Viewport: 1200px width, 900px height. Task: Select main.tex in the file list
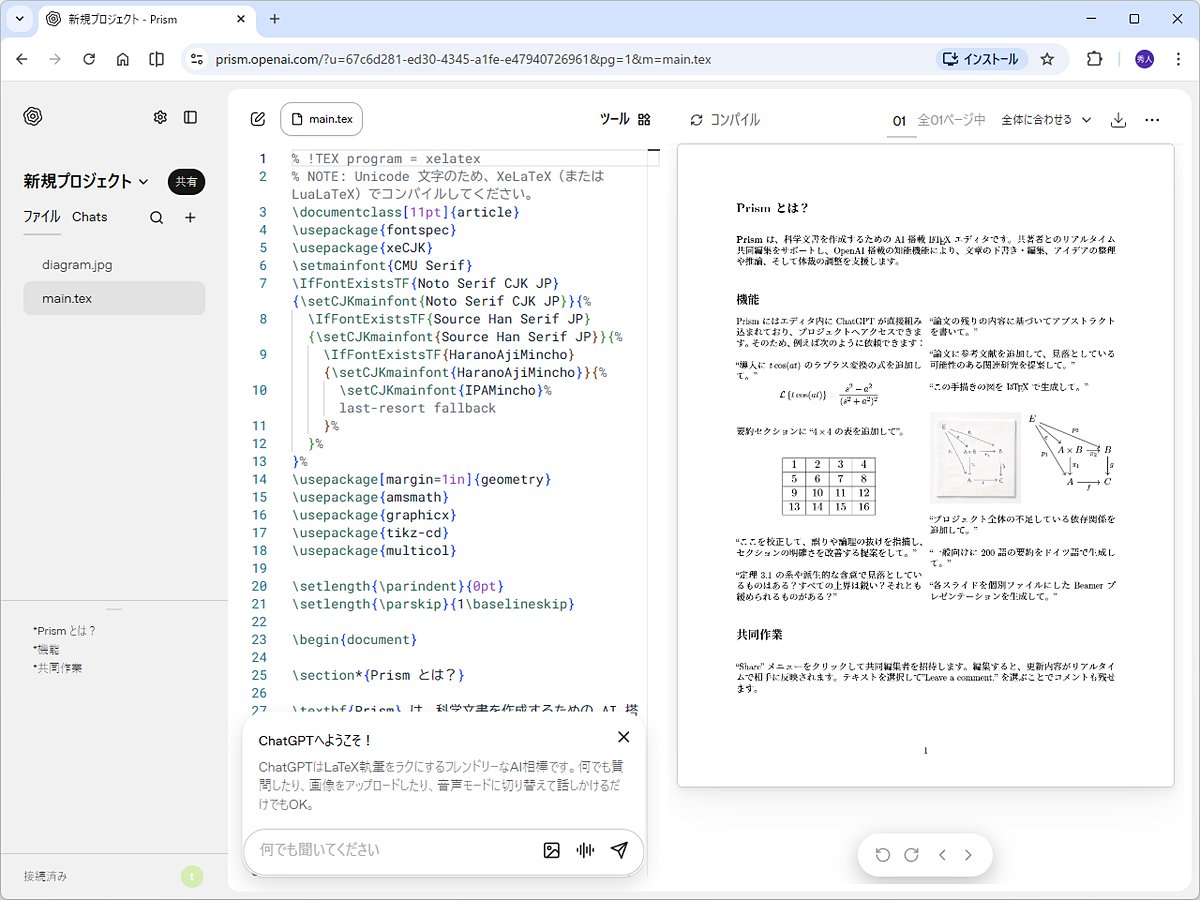114,298
